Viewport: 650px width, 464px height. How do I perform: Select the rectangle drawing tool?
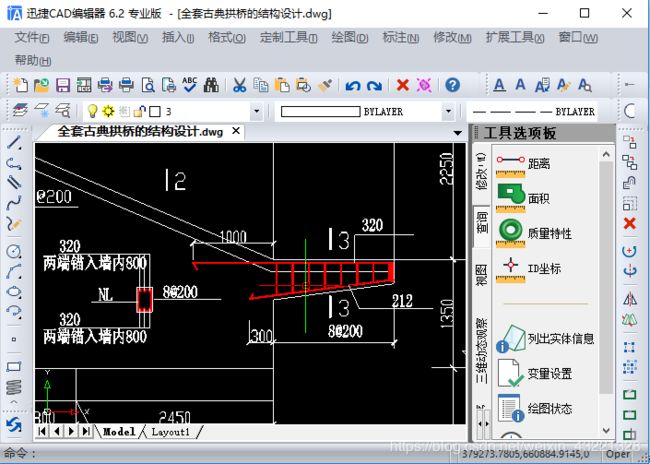click(14, 367)
